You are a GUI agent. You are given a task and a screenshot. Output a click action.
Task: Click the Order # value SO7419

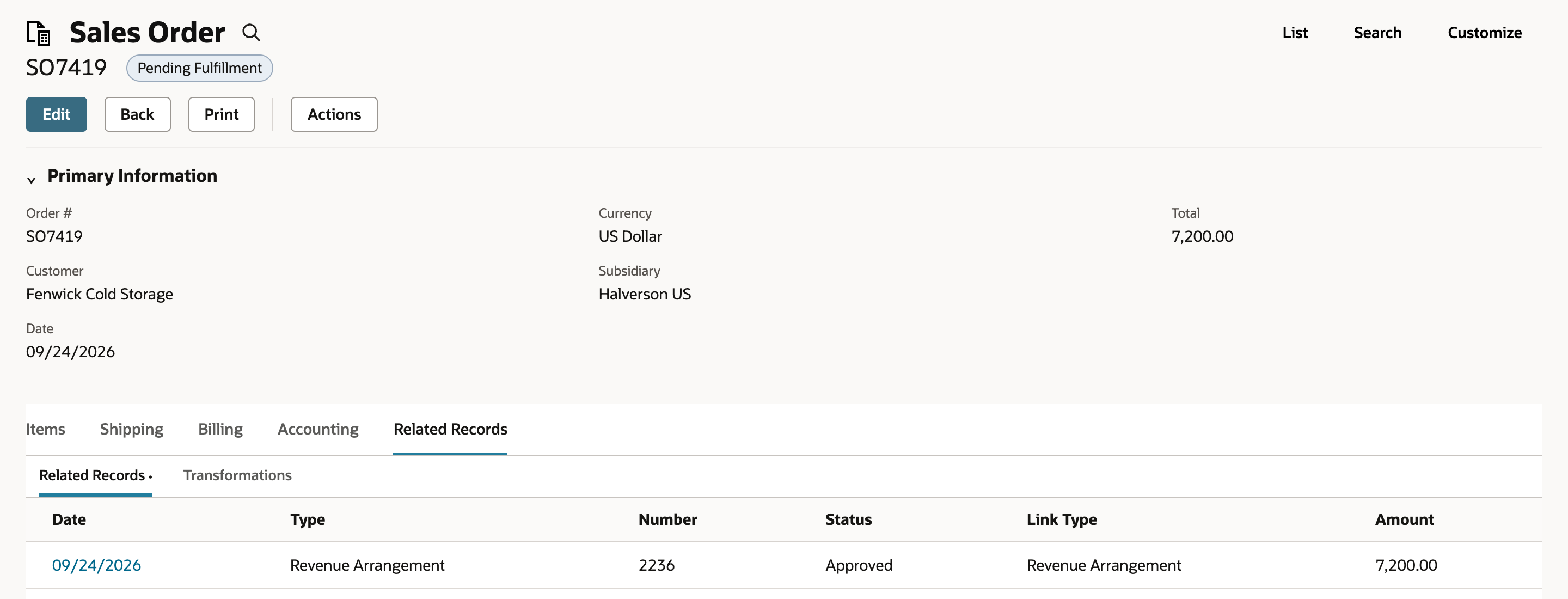(54, 236)
